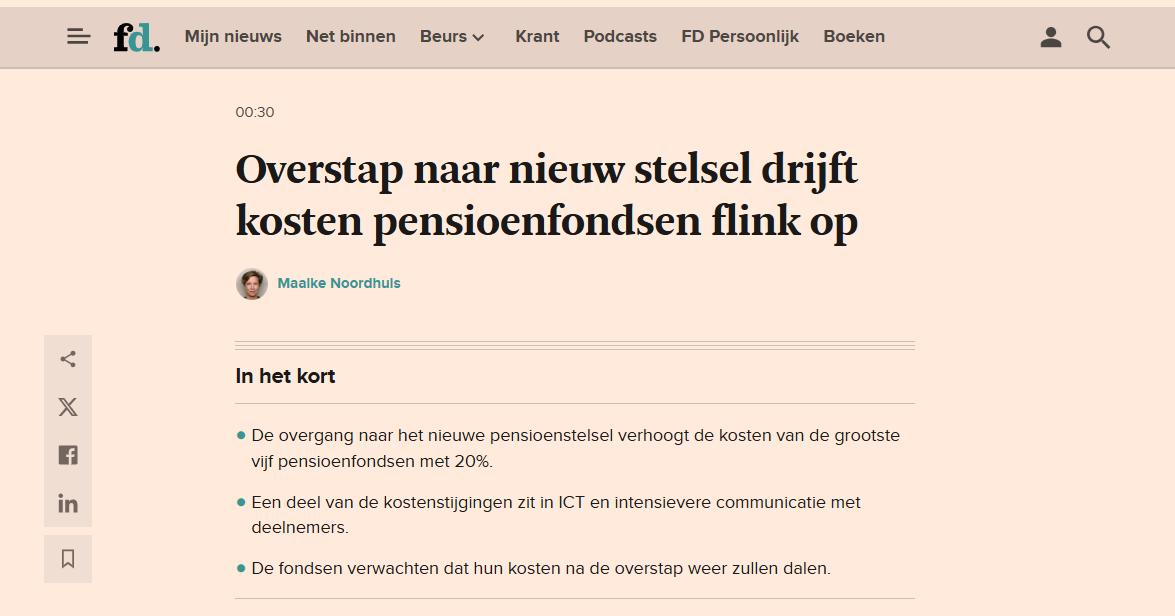
Task: Go to Boeken section
Action: click(854, 37)
